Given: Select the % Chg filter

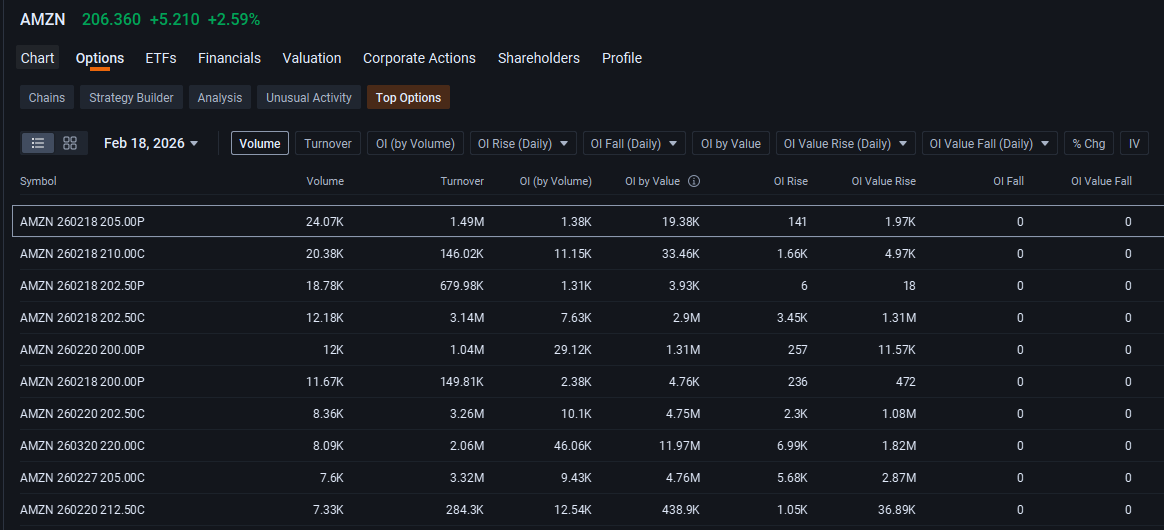Looking at the screenshot, I should pyautogui.click(x=1089, y=143).
